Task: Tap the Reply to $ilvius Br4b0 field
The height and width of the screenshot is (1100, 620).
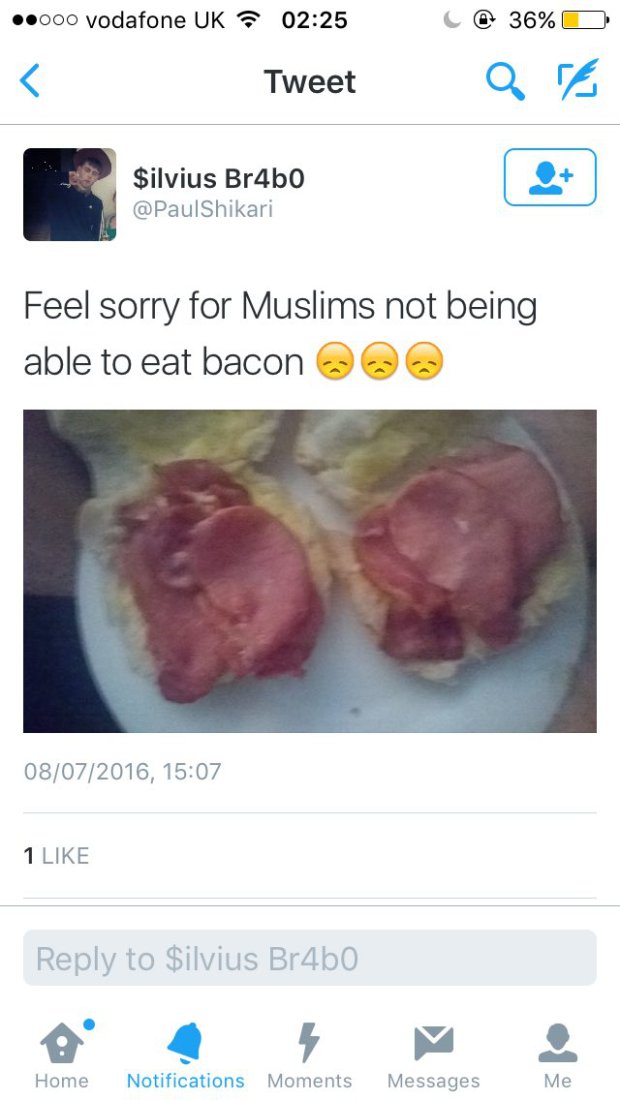Action: coord(310,958)
